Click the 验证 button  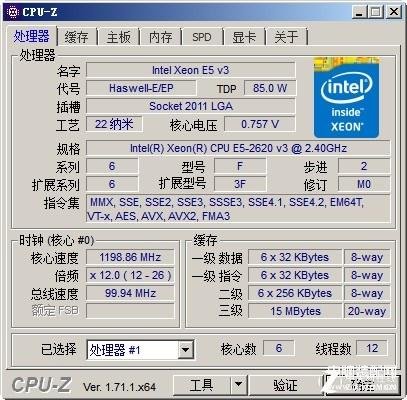(285, 385)
